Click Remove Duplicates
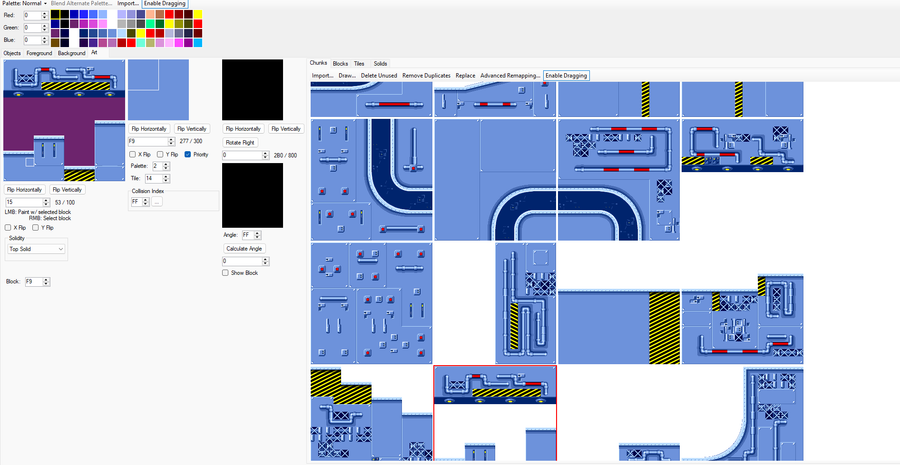 pyautogui.click(x=426, y=75)
